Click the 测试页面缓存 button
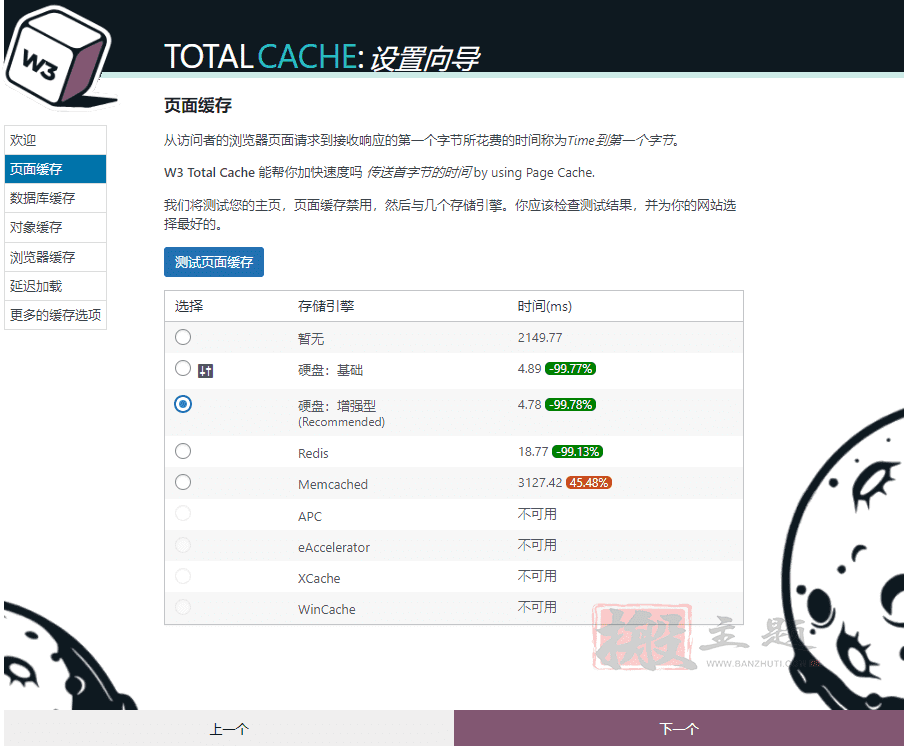This screenshot has width=905, height=746. click(x=214, y=262)
